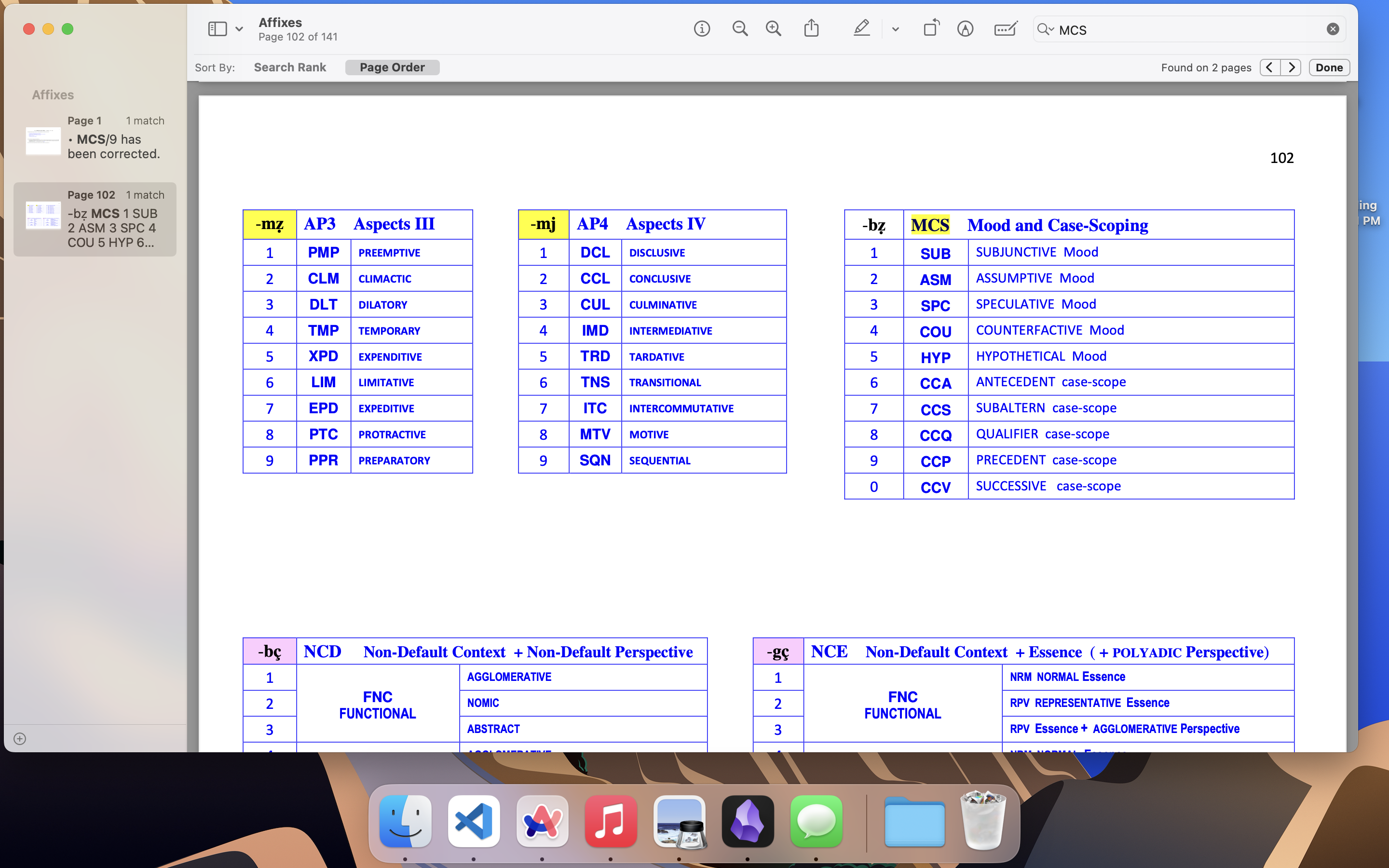The height and width of the screenshot is (868, 1389).
Task: Zoom in the PDF page
Action: 773,29
